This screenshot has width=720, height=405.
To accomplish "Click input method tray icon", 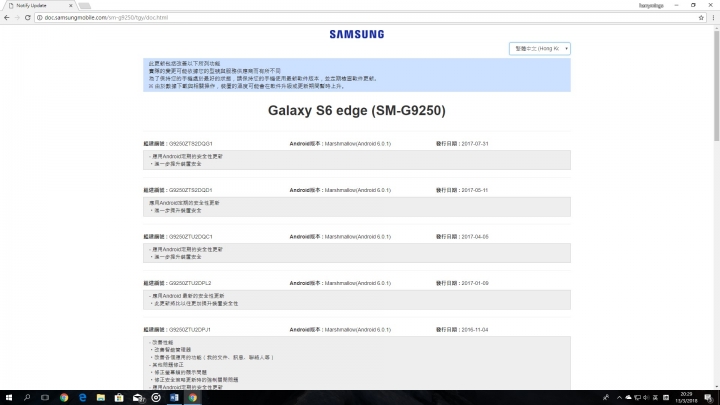I will pos(666,398).
